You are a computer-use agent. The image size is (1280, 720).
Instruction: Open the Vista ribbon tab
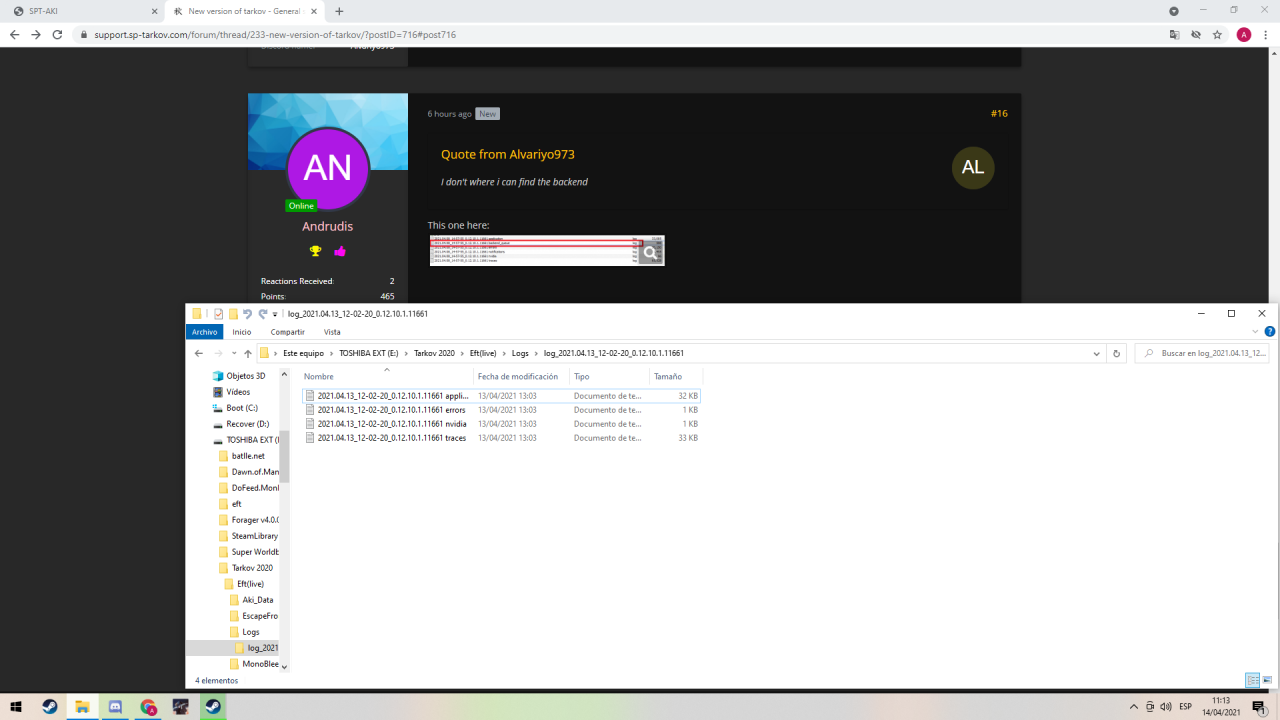click(332, 332)
